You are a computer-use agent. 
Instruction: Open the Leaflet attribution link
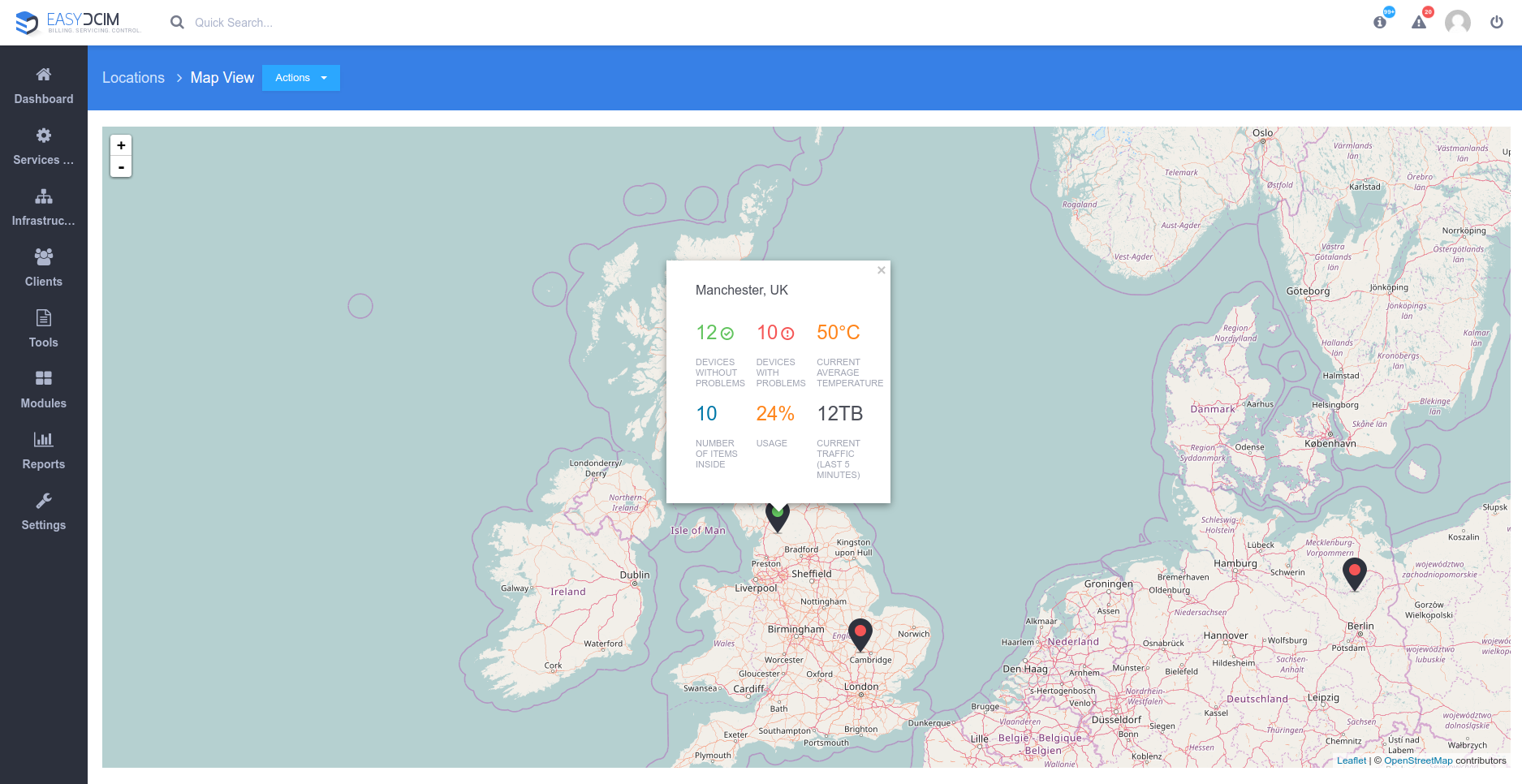click(1352, 760)
